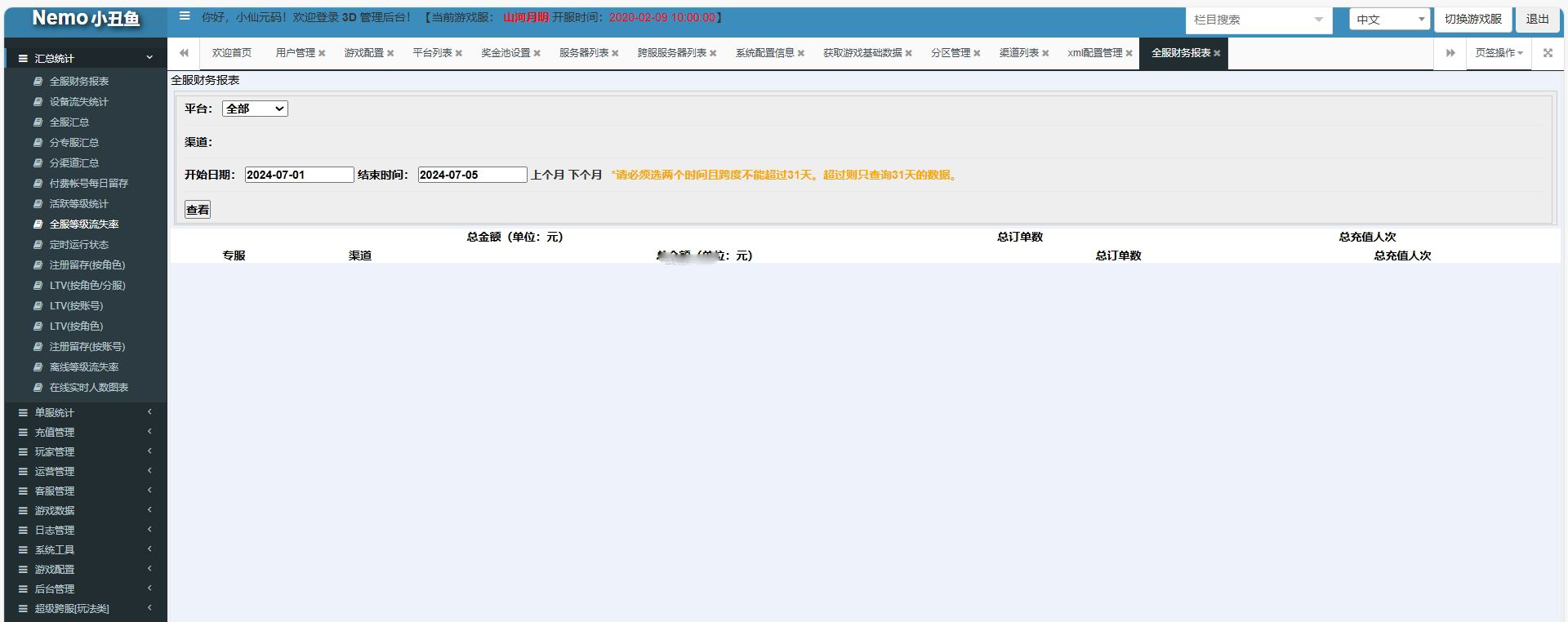Switch to the 服务器列表 tab

(584, 53)
